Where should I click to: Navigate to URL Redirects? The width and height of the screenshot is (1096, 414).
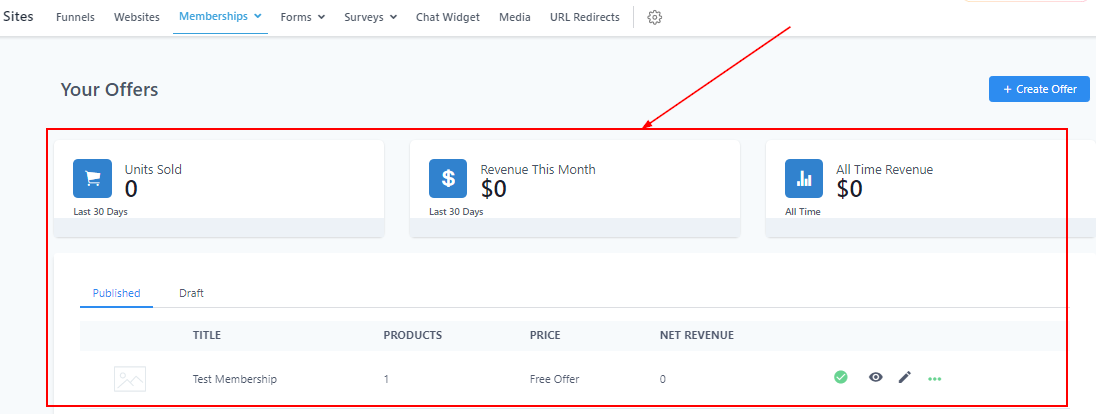[584, 17]
